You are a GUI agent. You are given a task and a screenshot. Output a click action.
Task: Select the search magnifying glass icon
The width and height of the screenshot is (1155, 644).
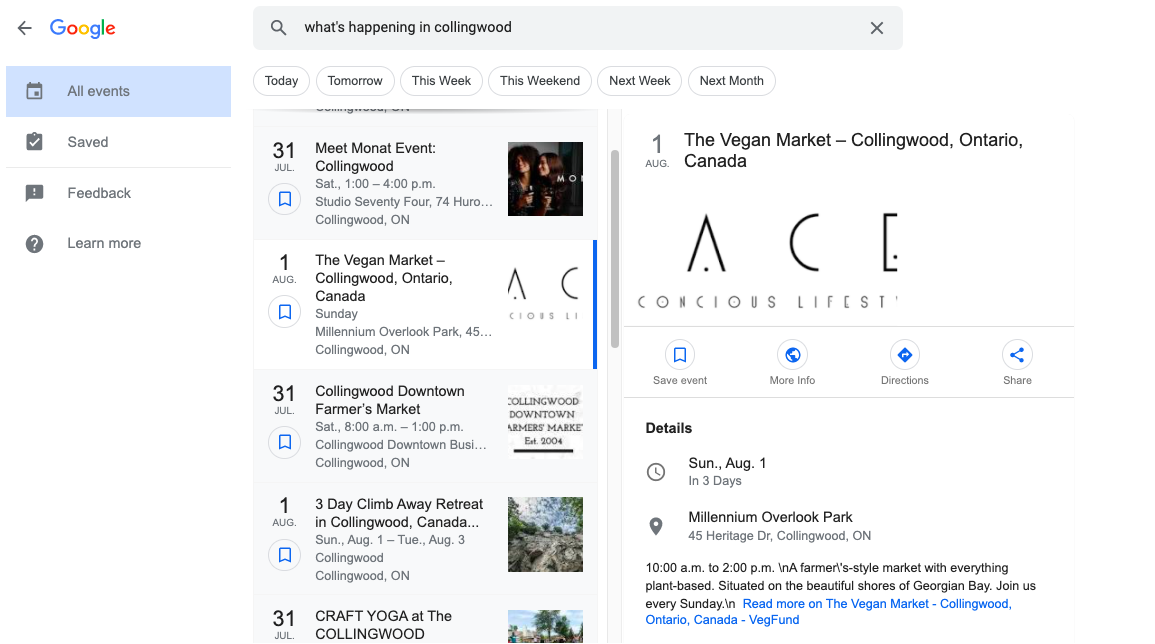click(x=278, y=28)
